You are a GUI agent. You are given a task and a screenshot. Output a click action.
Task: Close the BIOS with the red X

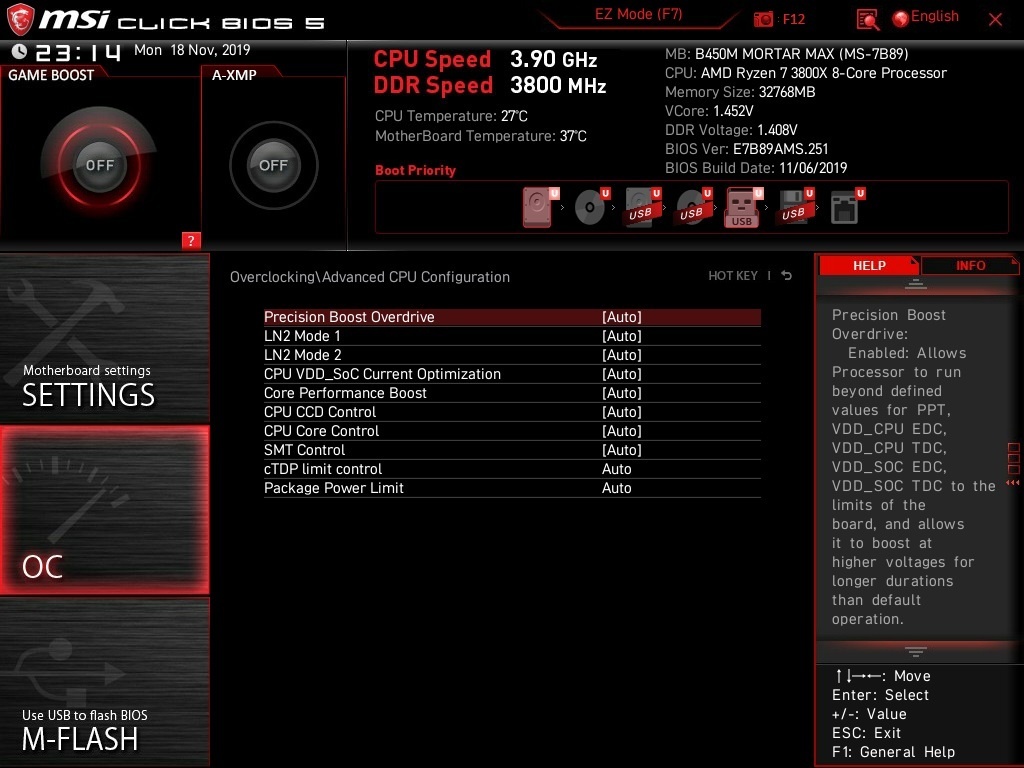pos(995,20)
